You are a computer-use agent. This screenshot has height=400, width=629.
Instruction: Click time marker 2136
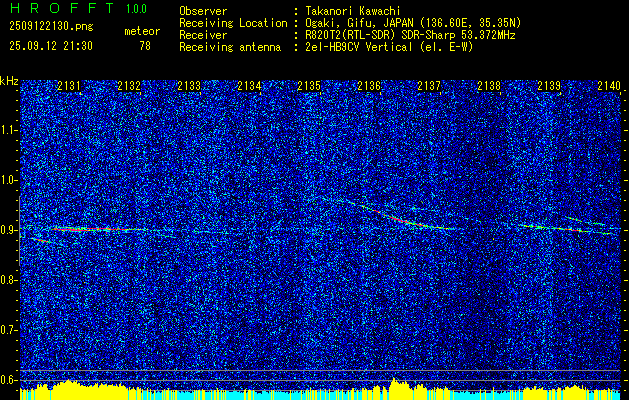[x=369, y=86]
